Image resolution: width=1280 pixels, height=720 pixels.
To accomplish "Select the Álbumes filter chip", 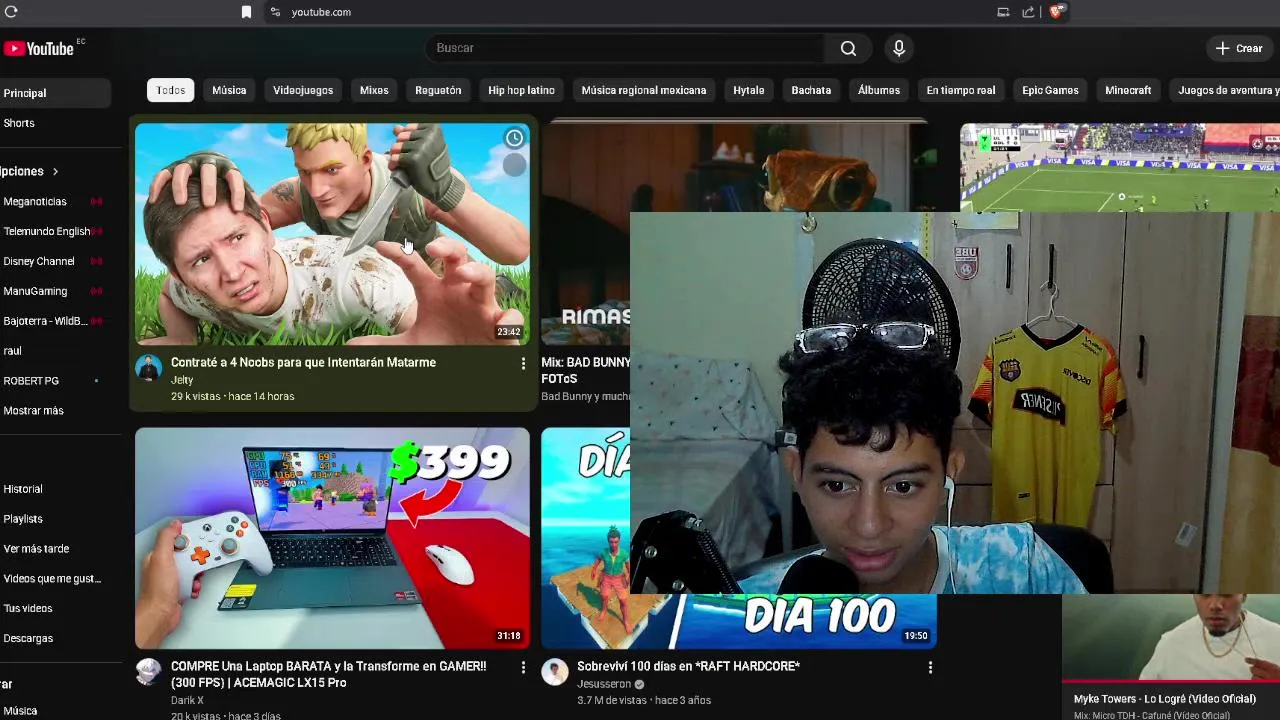I will point(879,90).
